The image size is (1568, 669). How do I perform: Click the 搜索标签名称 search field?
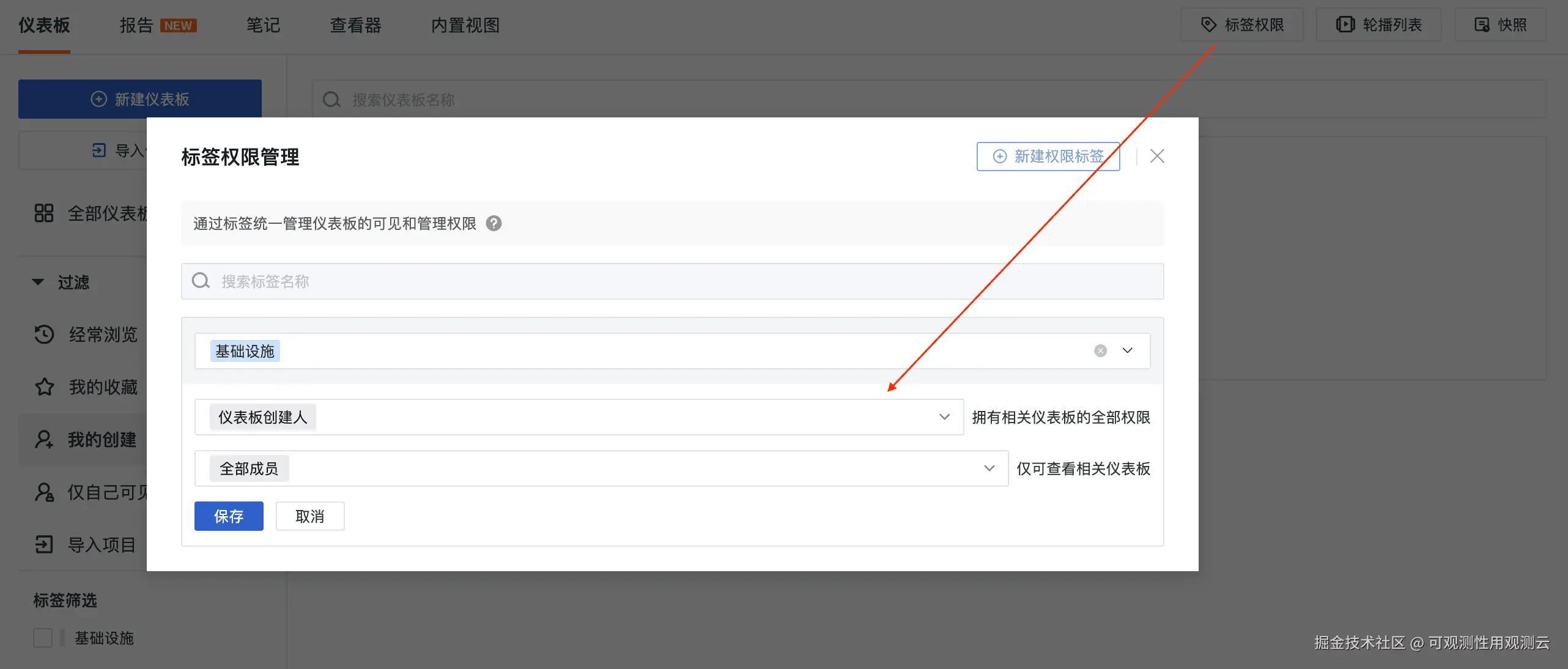(x=673, y=281)
